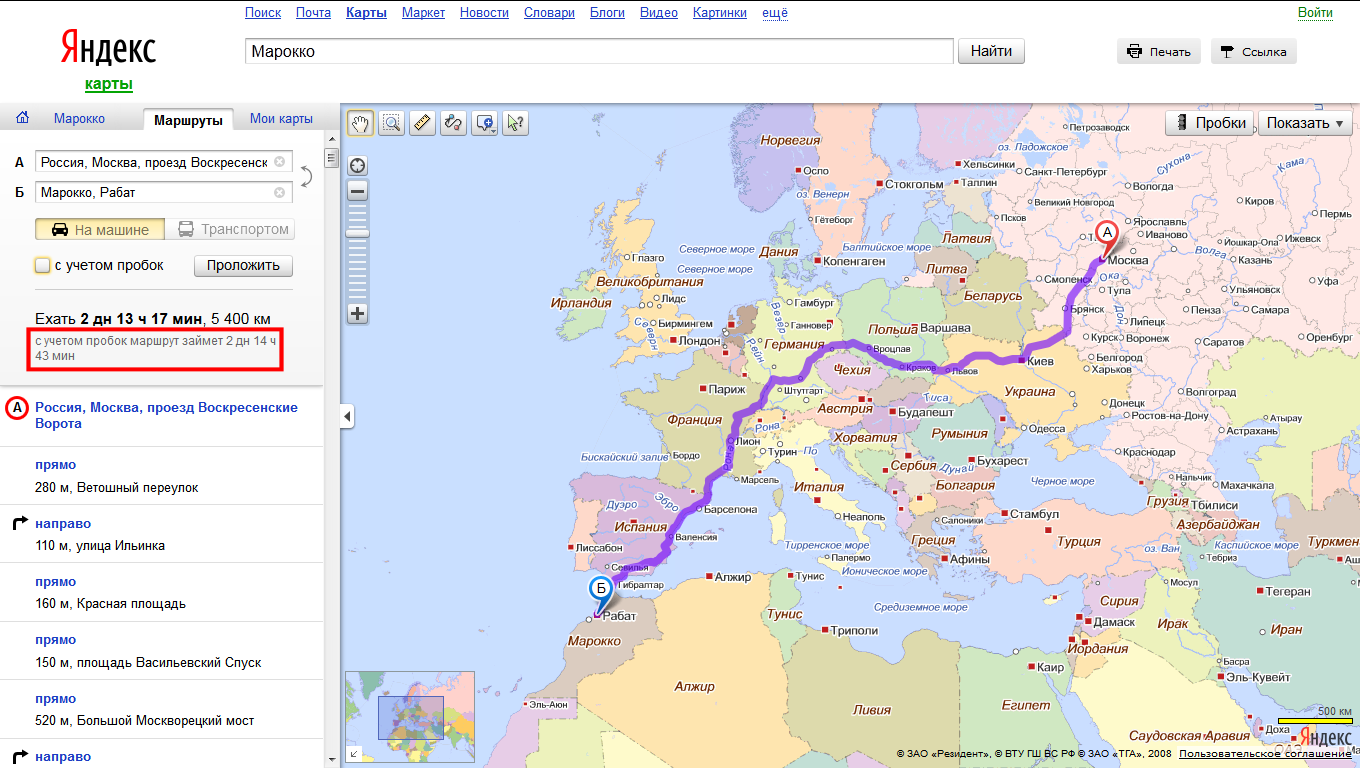
Task: Open Словари in top navigation
Action: pos(550,13)
